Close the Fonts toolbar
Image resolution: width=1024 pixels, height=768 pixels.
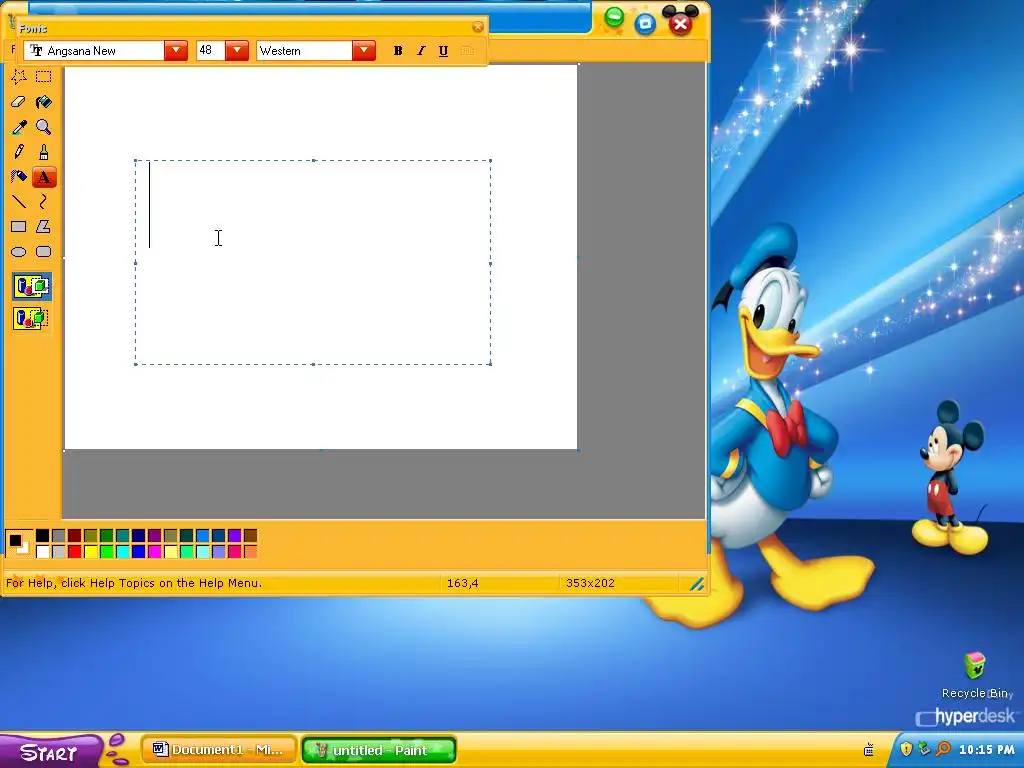coord(478,27)
